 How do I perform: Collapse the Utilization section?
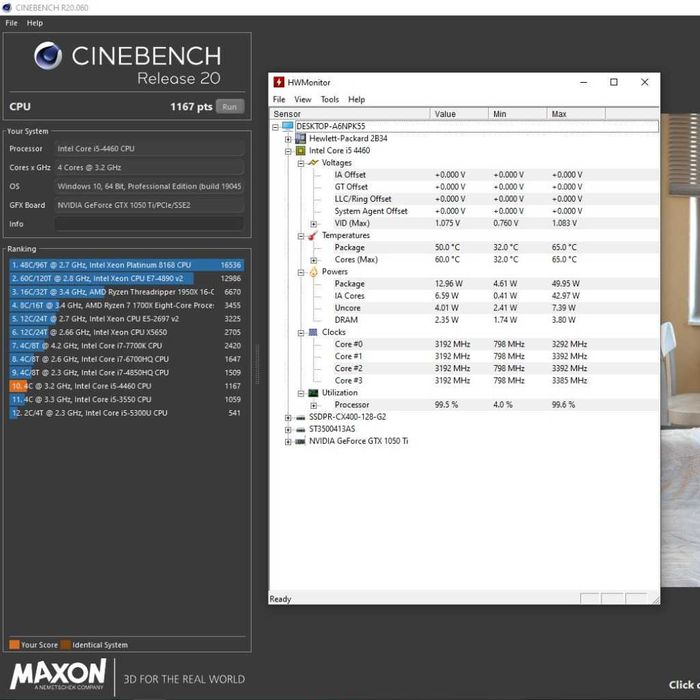[x=301, y=394]
